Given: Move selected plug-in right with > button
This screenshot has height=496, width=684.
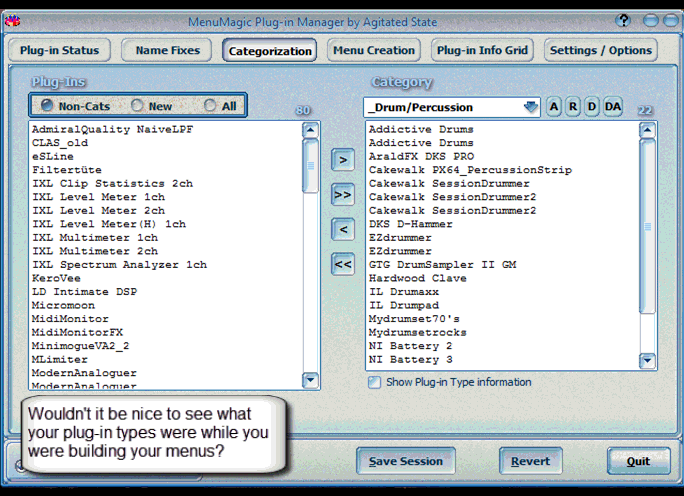Looking at the screenshot, I should coord(343,160).
